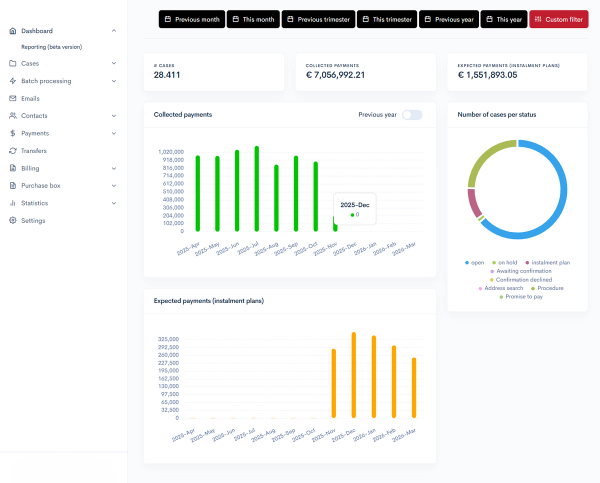Filter by This month
600x483 pixels.
[253, 19]
